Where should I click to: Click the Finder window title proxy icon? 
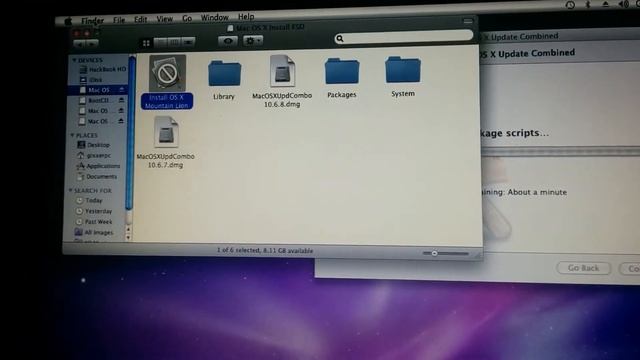(x=230, y=28)
